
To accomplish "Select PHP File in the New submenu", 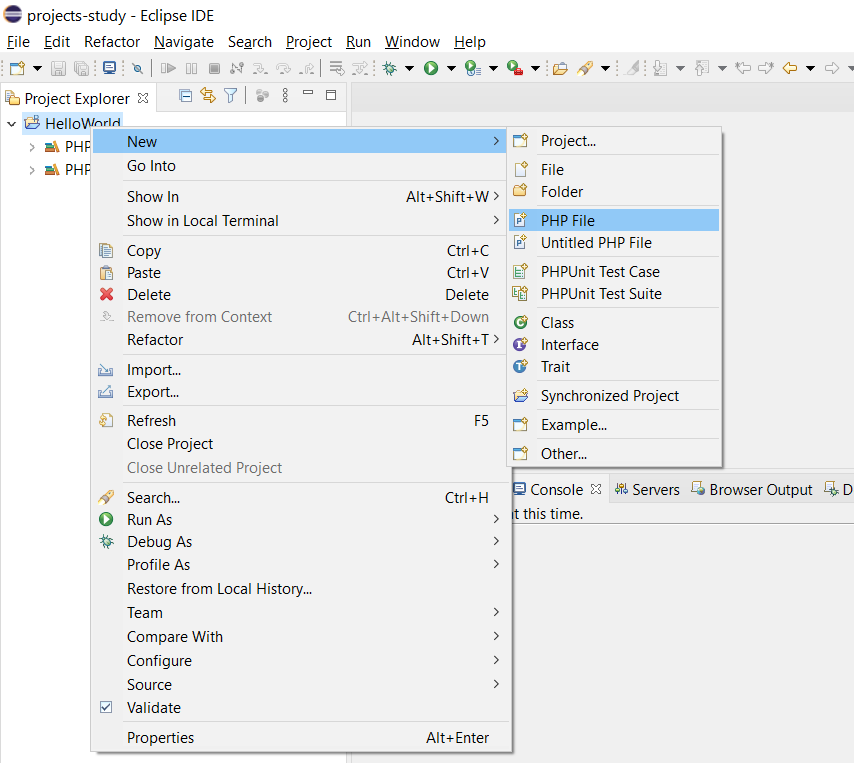I will (614, 221).
